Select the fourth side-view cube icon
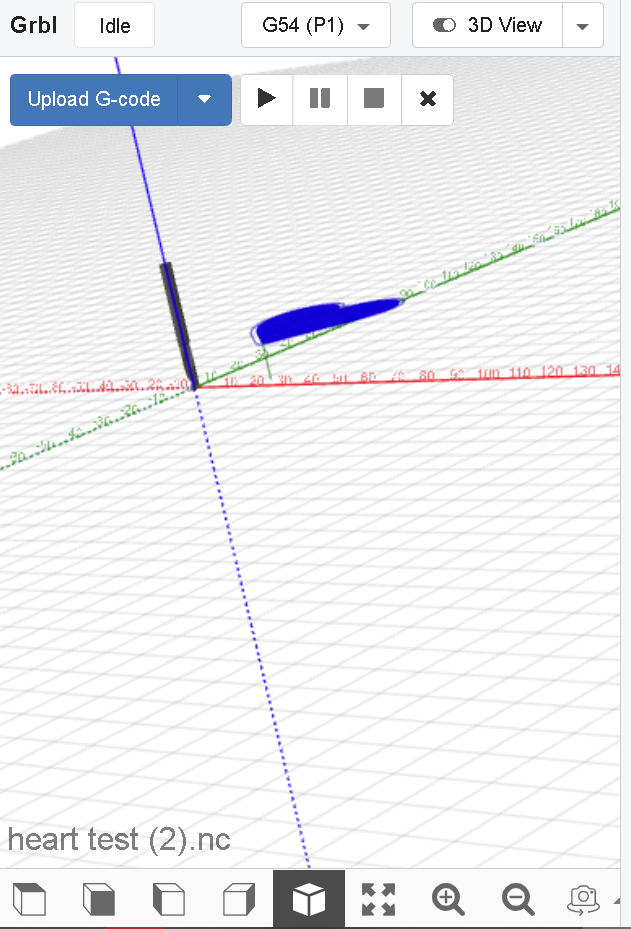This screenshot has height=929, width=631. 238,899
